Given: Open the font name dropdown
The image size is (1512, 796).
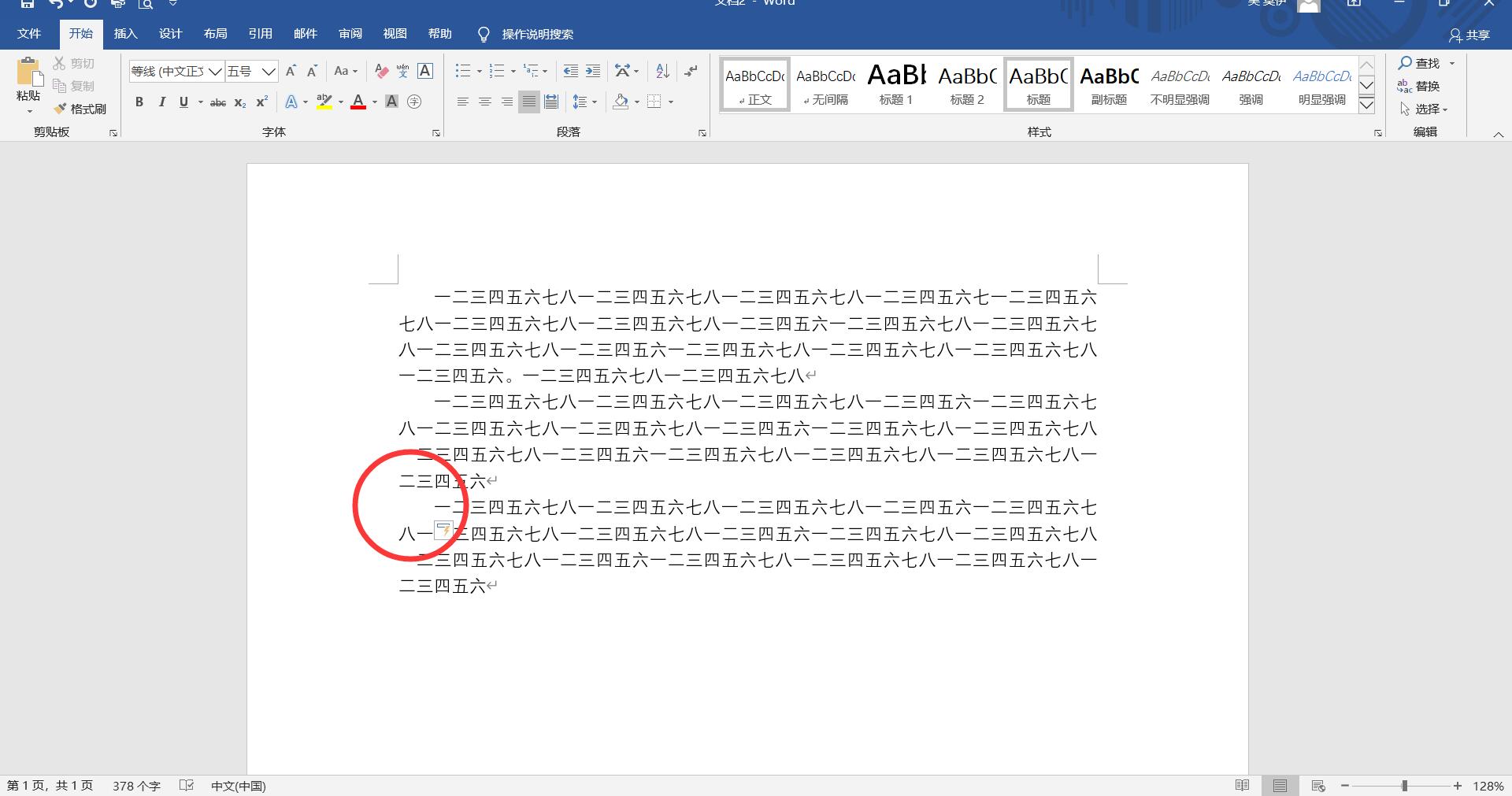Looking at the screenshot, I should coord(214,72).
